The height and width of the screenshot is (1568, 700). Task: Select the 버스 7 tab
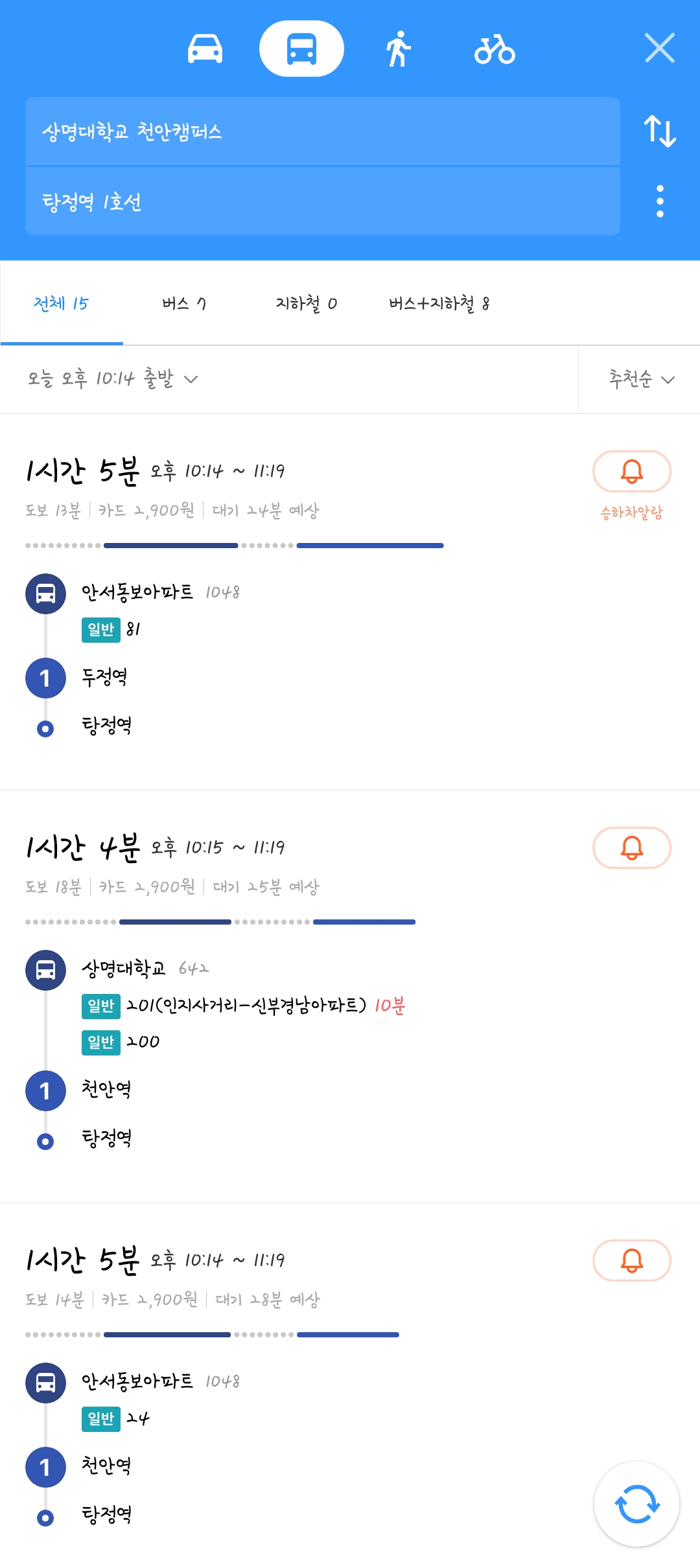point(184,303)
